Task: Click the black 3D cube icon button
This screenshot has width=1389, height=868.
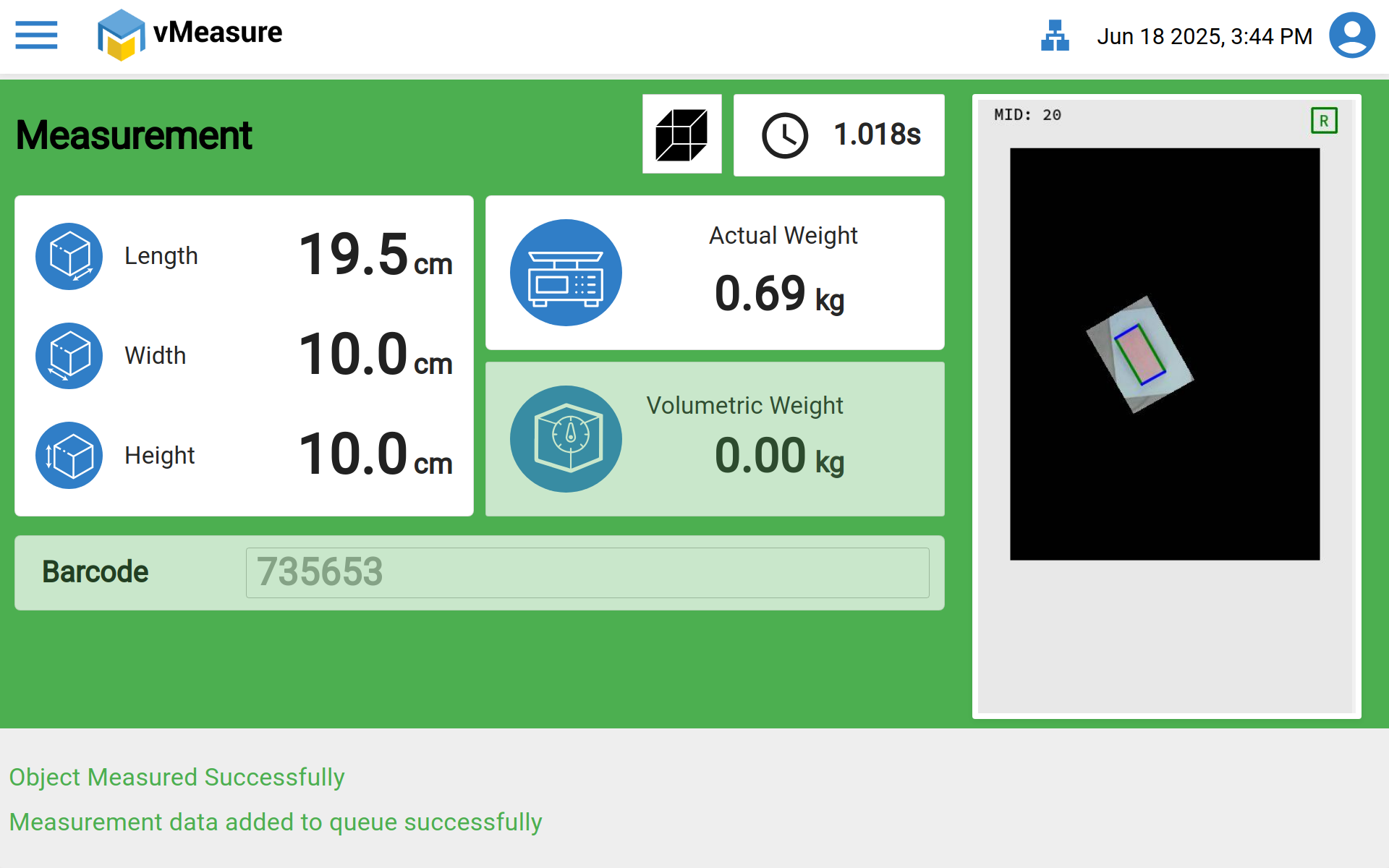Action: [x=681, y=135]
